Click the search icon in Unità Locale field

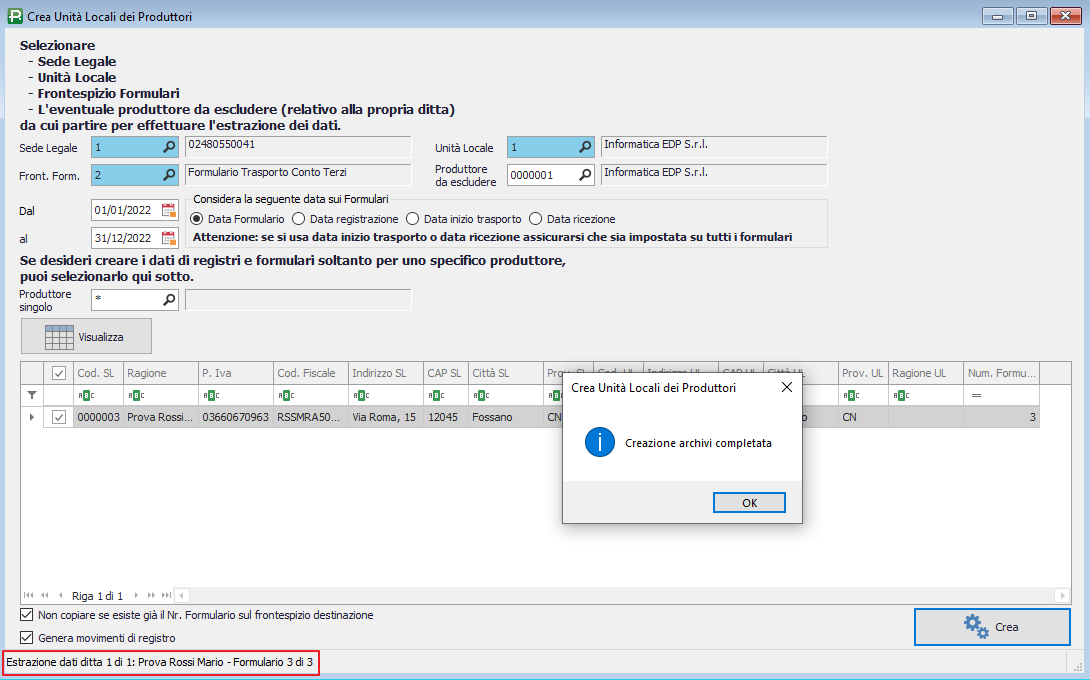pyautogui.click(x=585, y=148)
